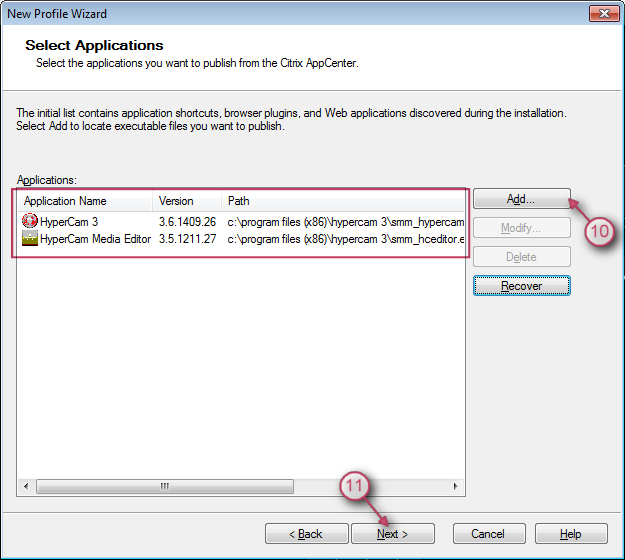Viewport: 625px width, 560px height.
Task: Click version 3.5.1211.27 cell
Action: pyautogui.click(x=187, y=240)
